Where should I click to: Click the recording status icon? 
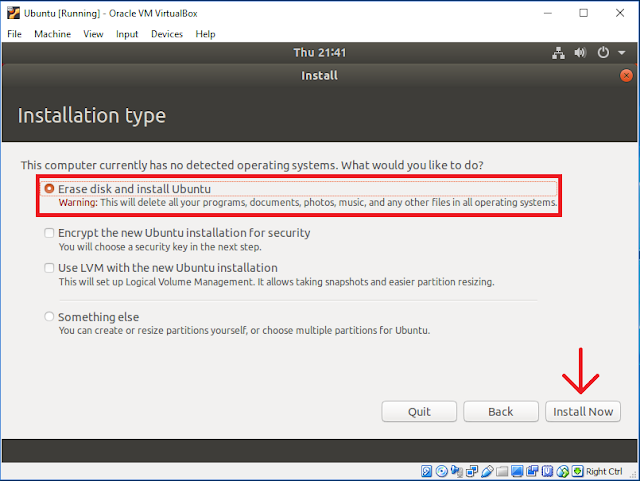coord(532,471)
